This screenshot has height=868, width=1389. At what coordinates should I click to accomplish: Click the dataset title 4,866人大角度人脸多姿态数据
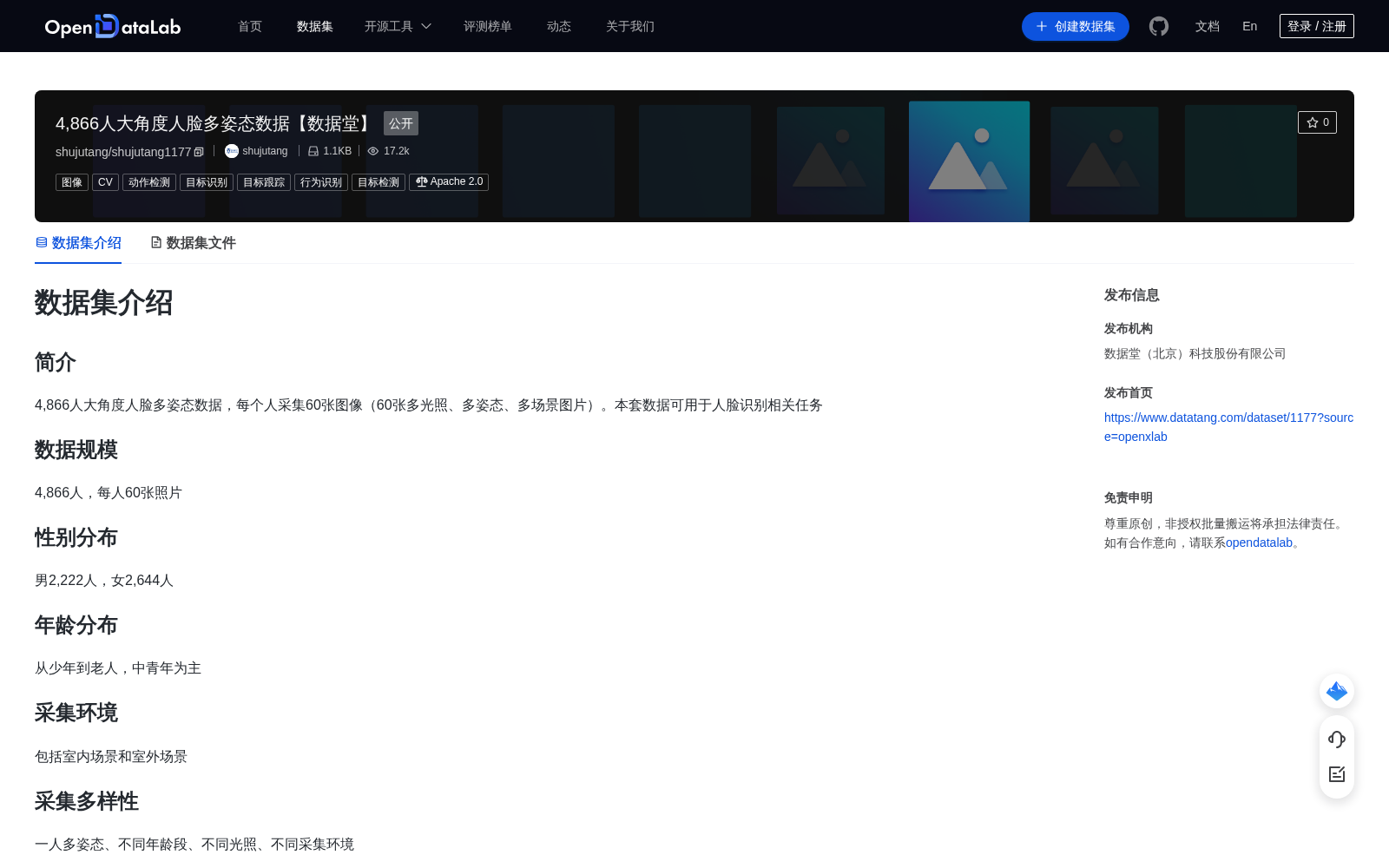coord(214,123)
